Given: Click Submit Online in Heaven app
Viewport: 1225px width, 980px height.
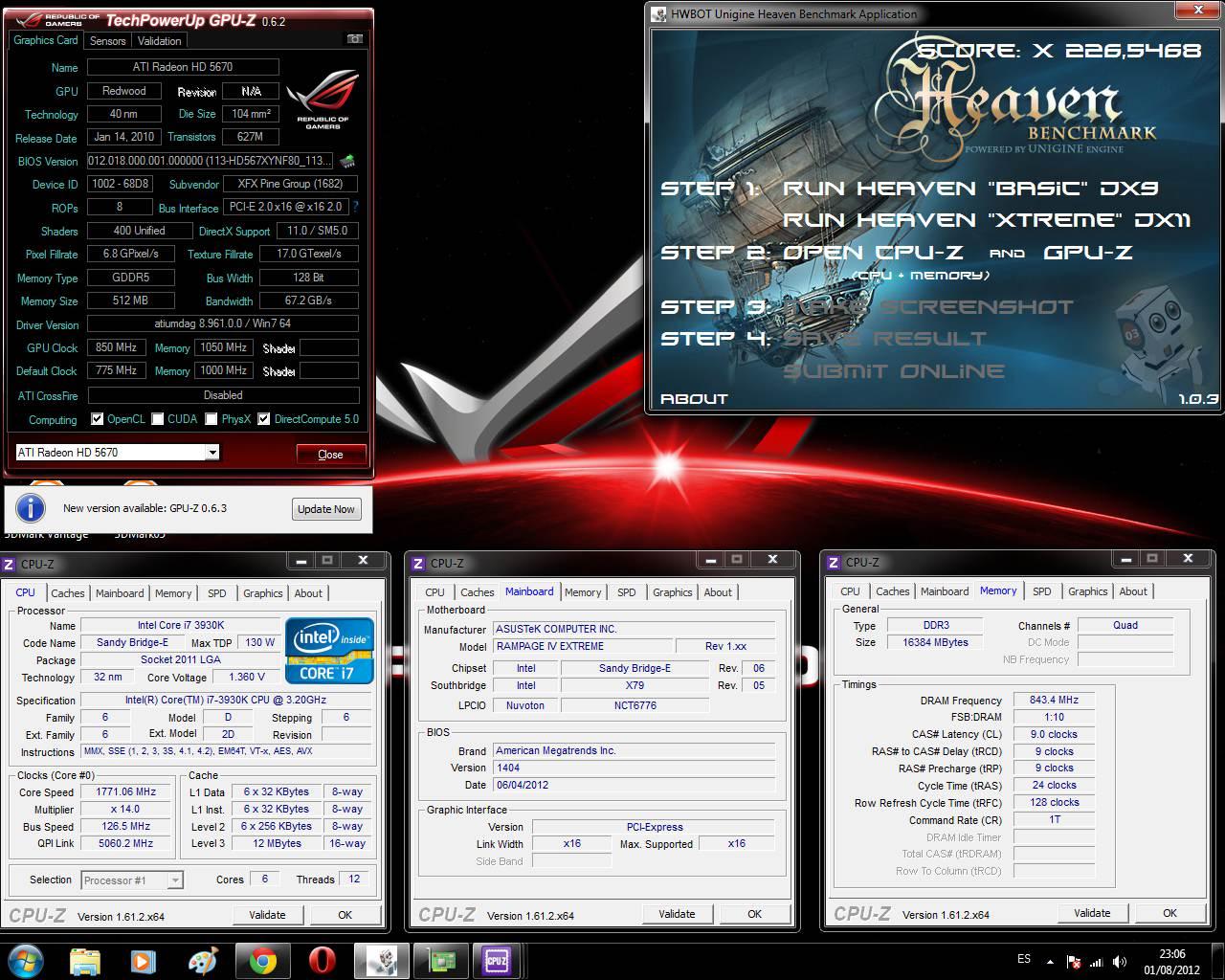Looking at the screenshot, I should (x=894, y=371).
